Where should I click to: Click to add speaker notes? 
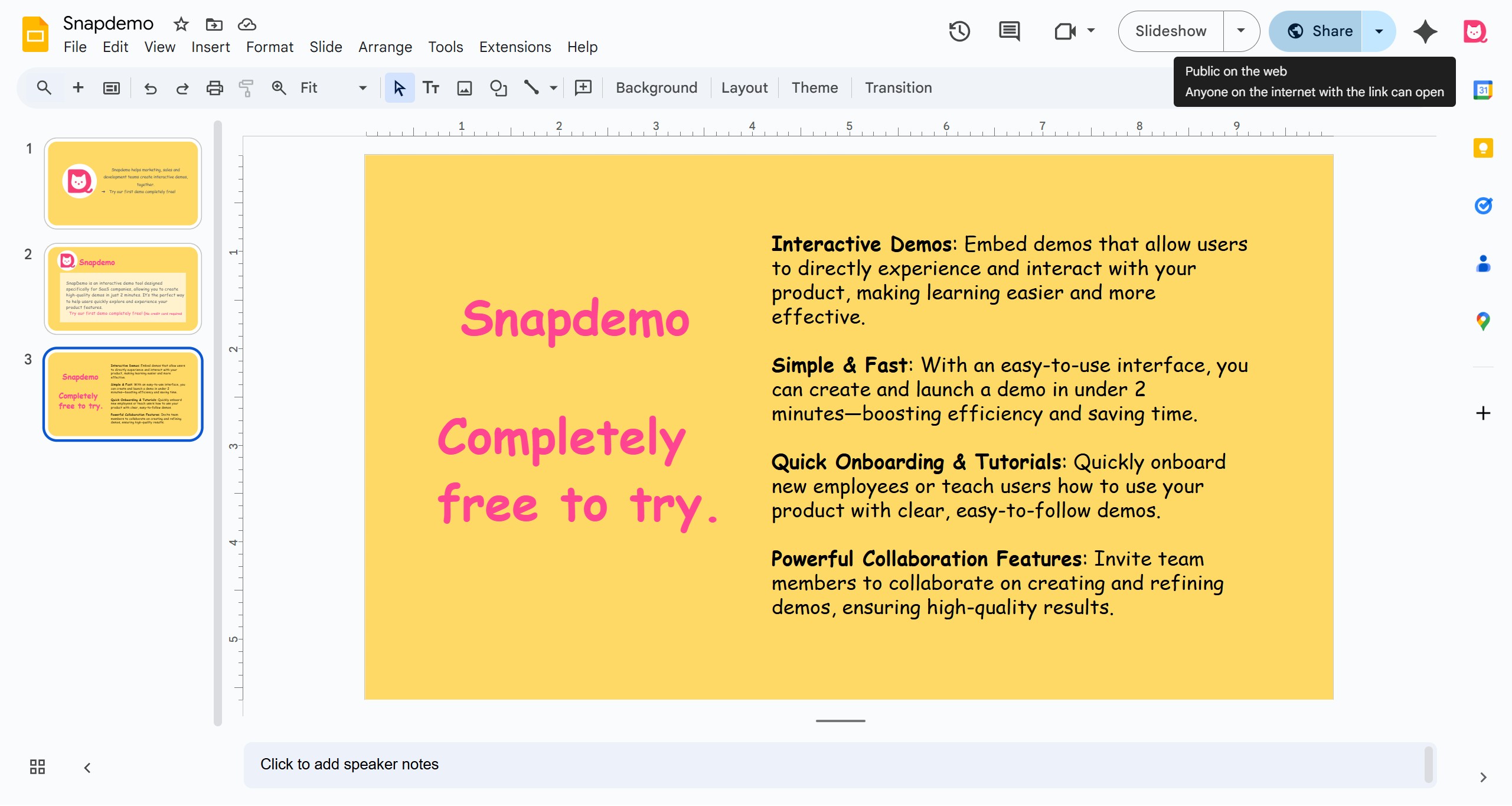pyautogui.click(x=840, y=765)
